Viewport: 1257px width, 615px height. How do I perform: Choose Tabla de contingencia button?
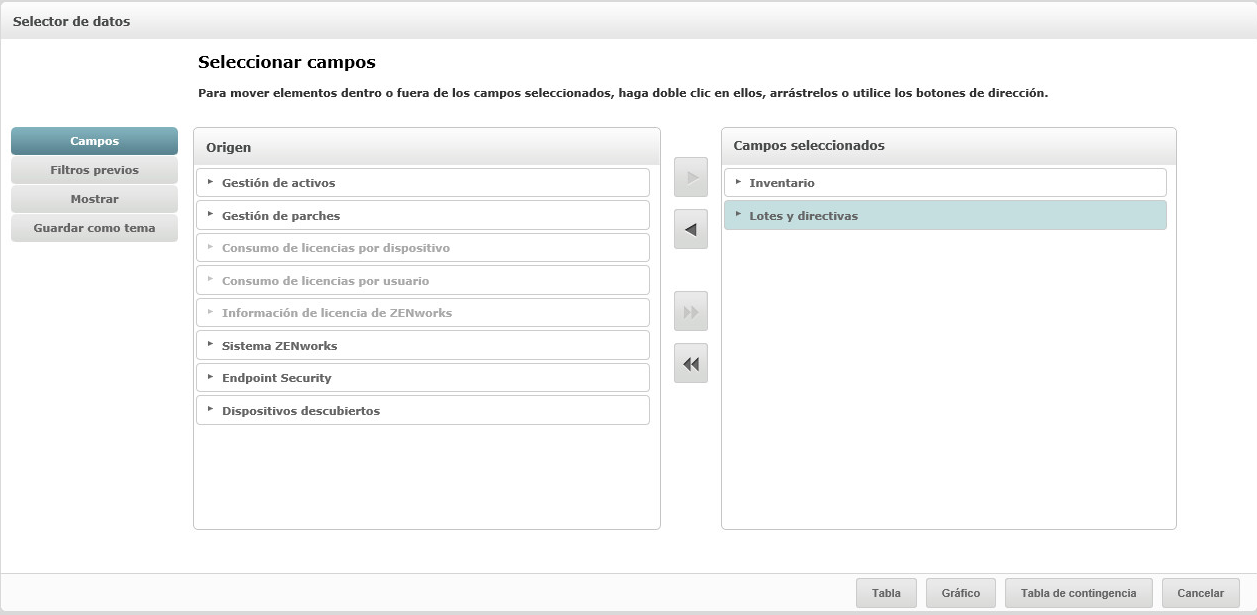pyautogui.click(x=1078, y=593)
